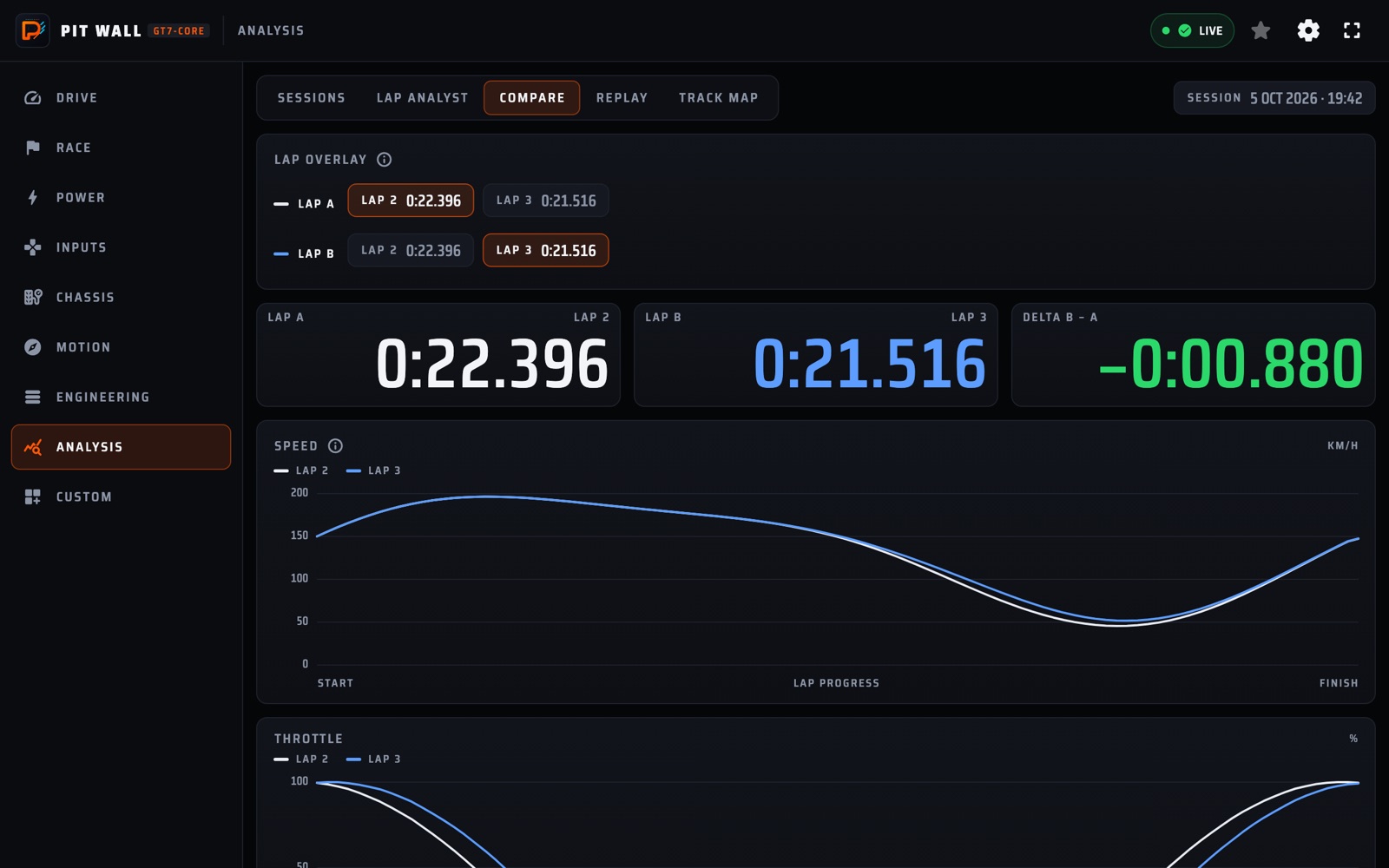Toggle Lap 3 series in Speed legend

tap(373, 470)
